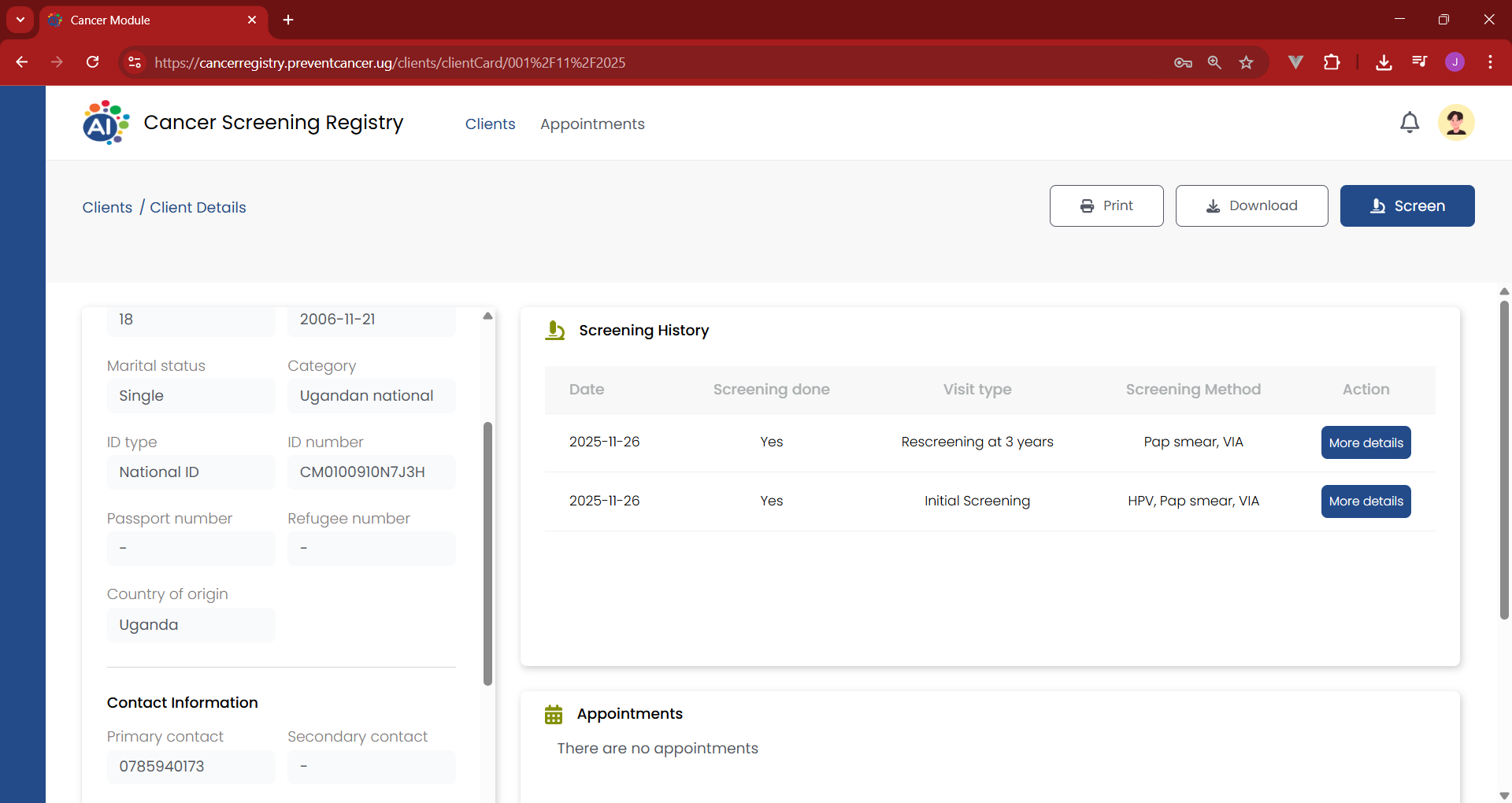
Task: Click the Cancer Screening Registry logo
Action: point(106,123)
